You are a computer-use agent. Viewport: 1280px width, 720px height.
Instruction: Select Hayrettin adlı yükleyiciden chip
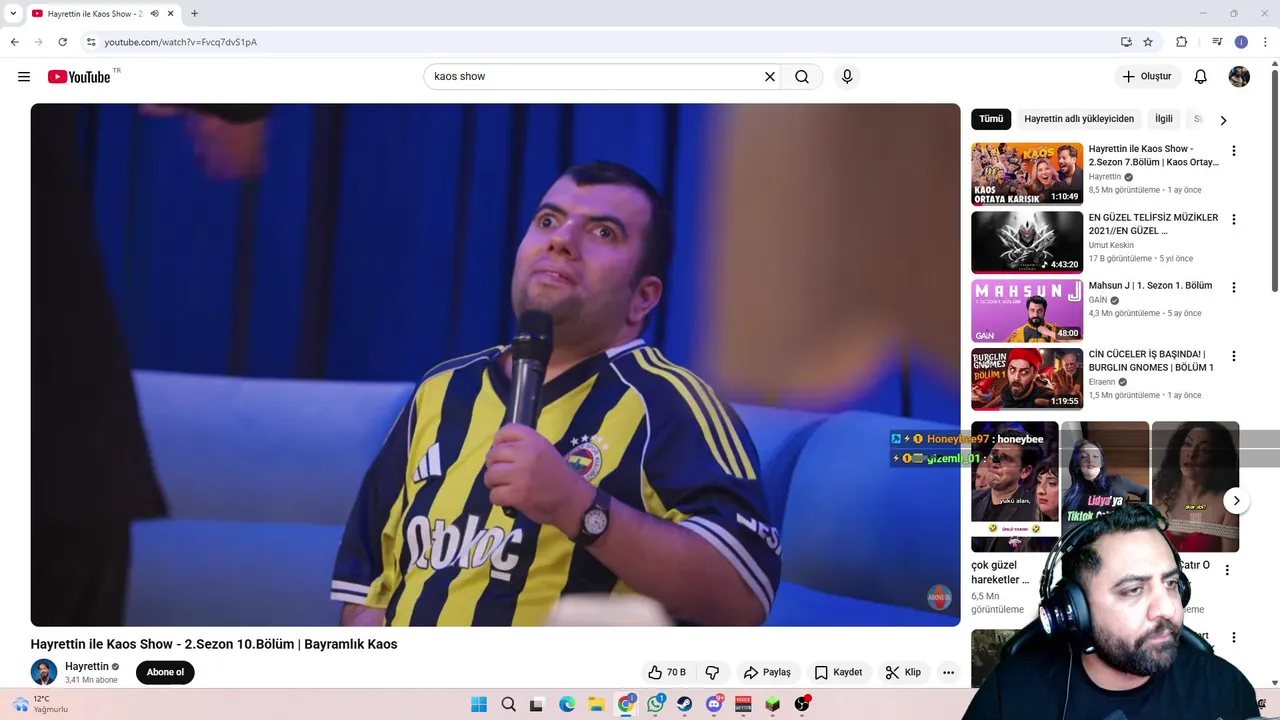(x=1079, y=119)
